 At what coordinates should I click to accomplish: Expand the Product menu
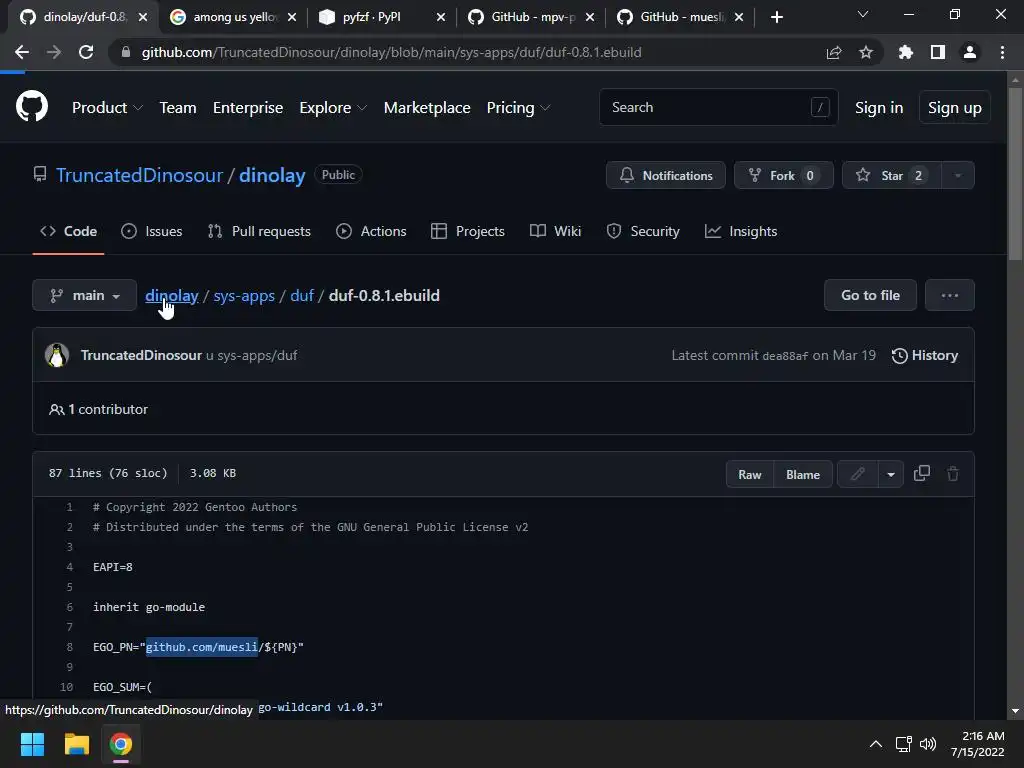click(x=107, y=108)
